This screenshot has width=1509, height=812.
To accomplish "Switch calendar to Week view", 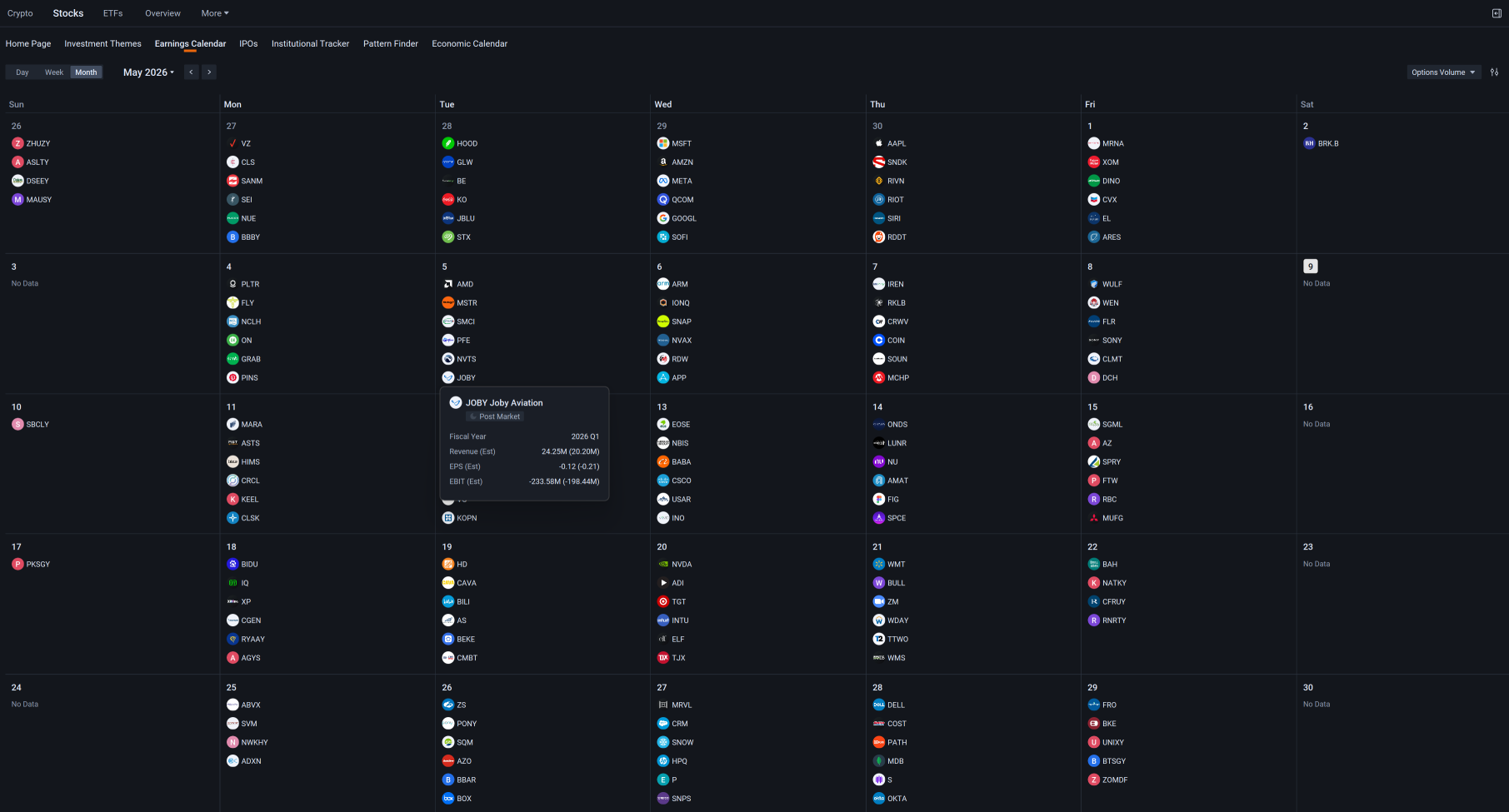I will [54, 72].
